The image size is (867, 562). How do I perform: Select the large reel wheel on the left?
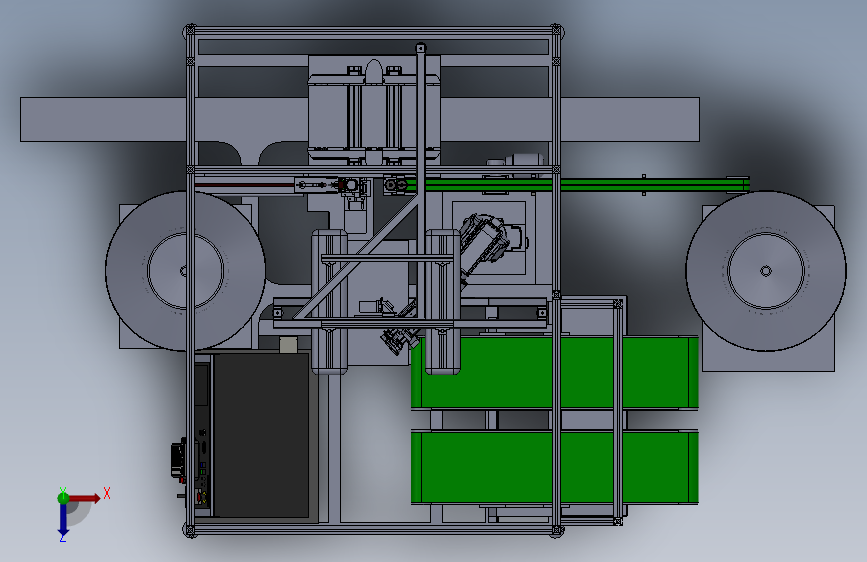[x=185, y=271]
